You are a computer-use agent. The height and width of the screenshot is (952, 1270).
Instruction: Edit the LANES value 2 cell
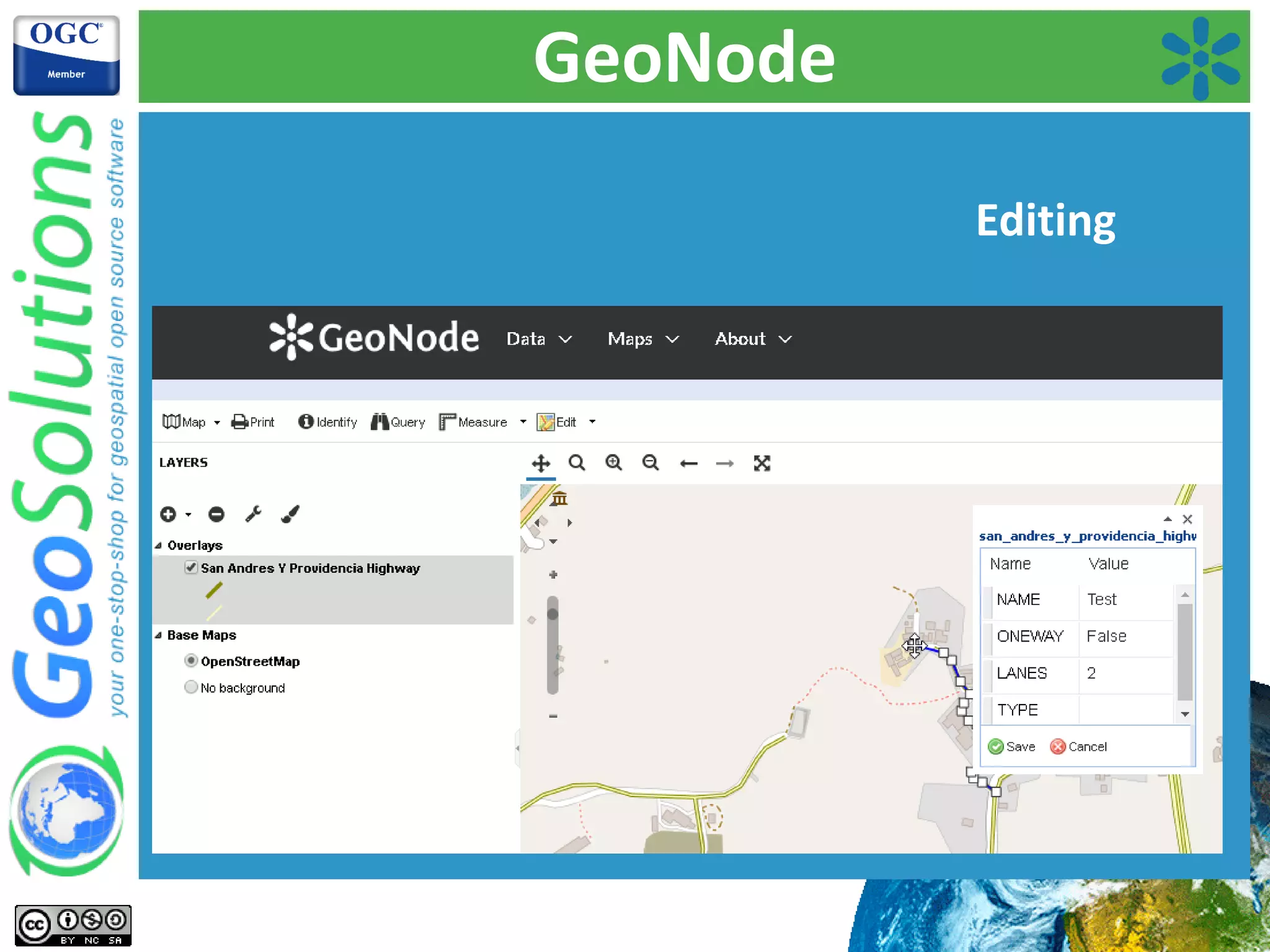coord(1126,673)
